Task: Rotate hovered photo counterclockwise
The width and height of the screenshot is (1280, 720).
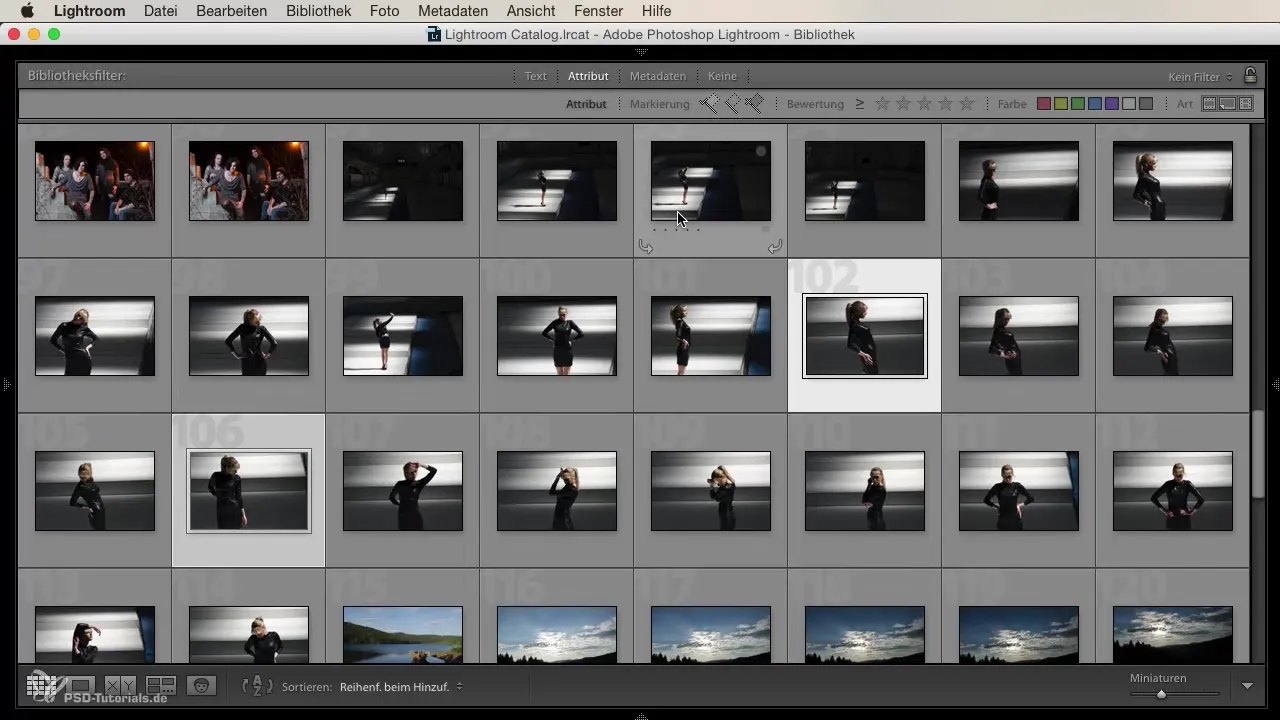Action: pyautogui.click(x=646, y=247)
